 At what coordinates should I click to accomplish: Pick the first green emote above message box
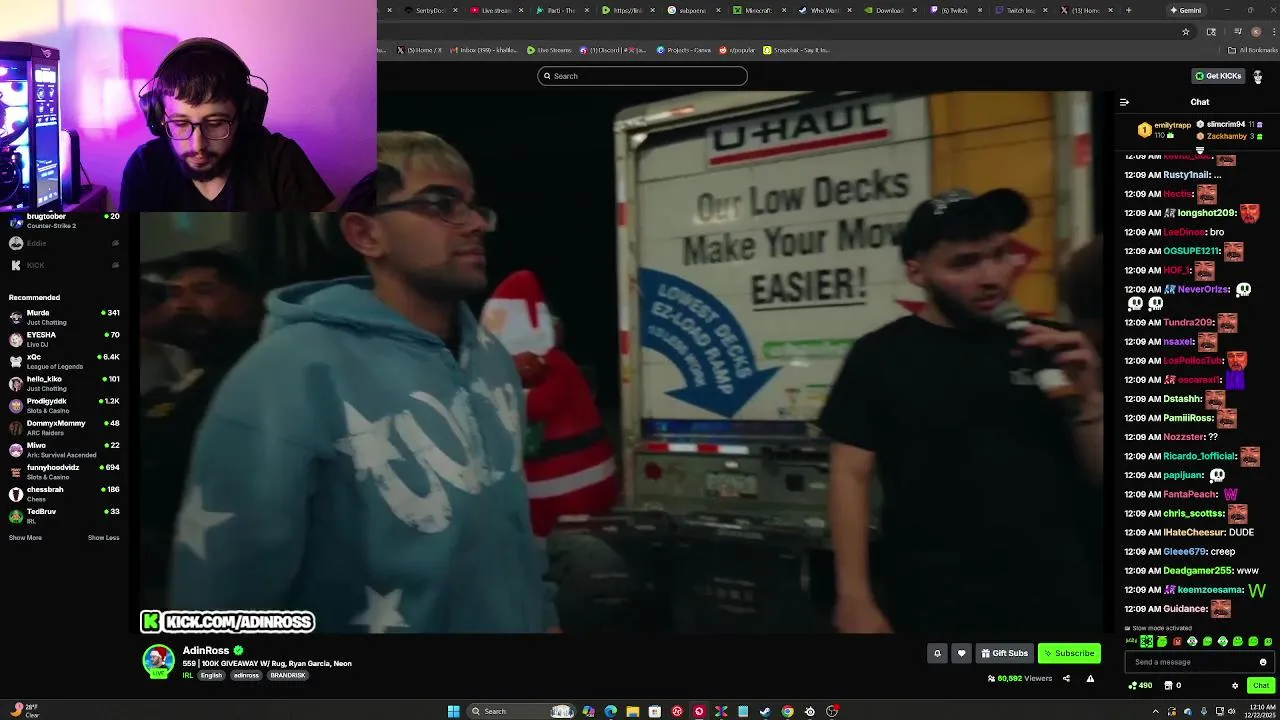(1146, 641)
